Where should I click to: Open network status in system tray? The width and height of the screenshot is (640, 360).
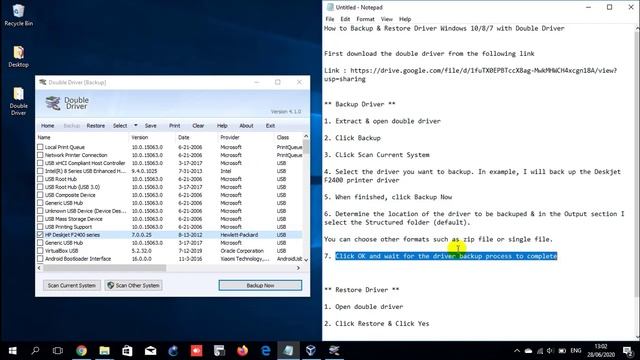(540, 351)
